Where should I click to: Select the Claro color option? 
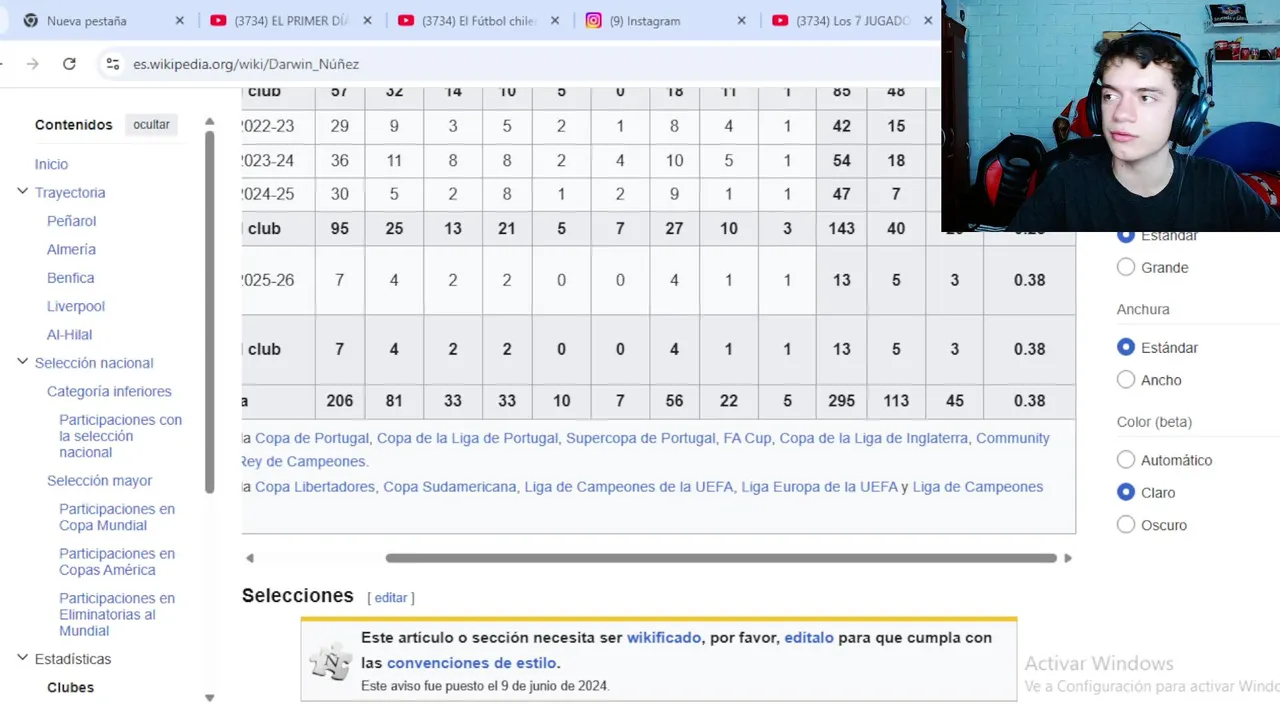pos(1126,492)
